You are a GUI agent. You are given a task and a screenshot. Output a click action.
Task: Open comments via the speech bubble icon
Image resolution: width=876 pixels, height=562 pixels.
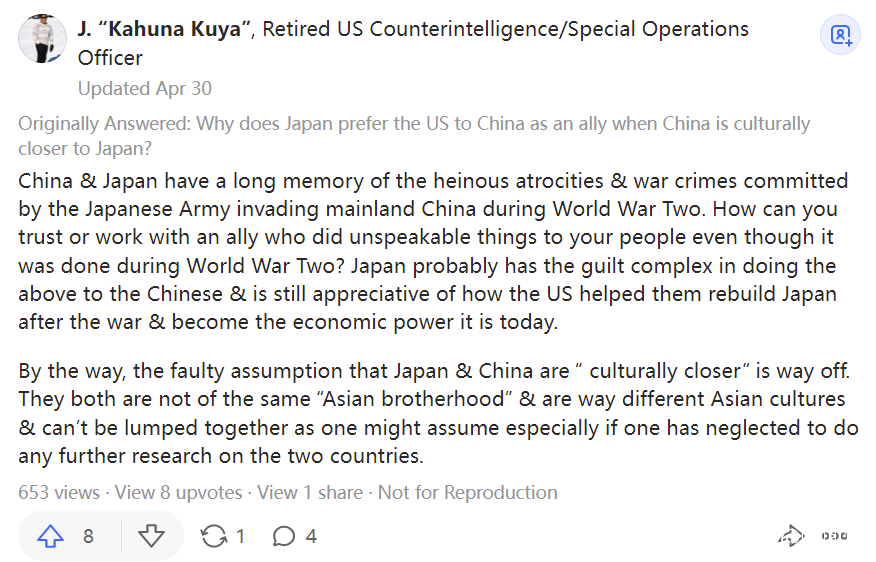coord(284,537)
